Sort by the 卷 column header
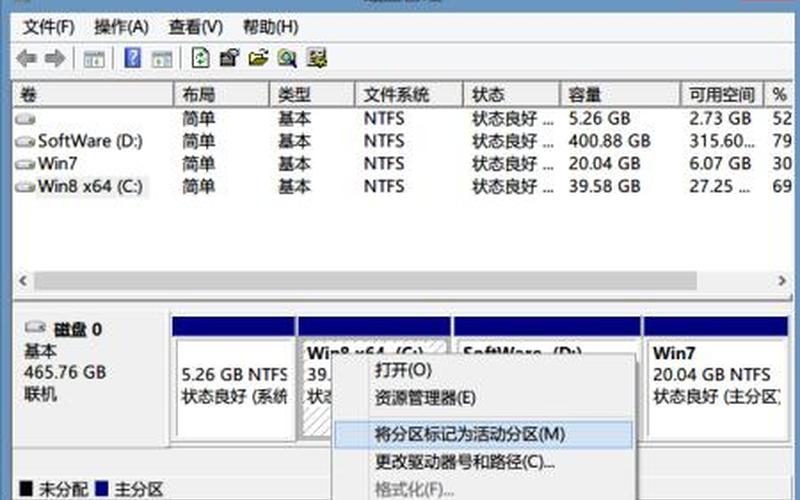 click(x=93, y=94)
